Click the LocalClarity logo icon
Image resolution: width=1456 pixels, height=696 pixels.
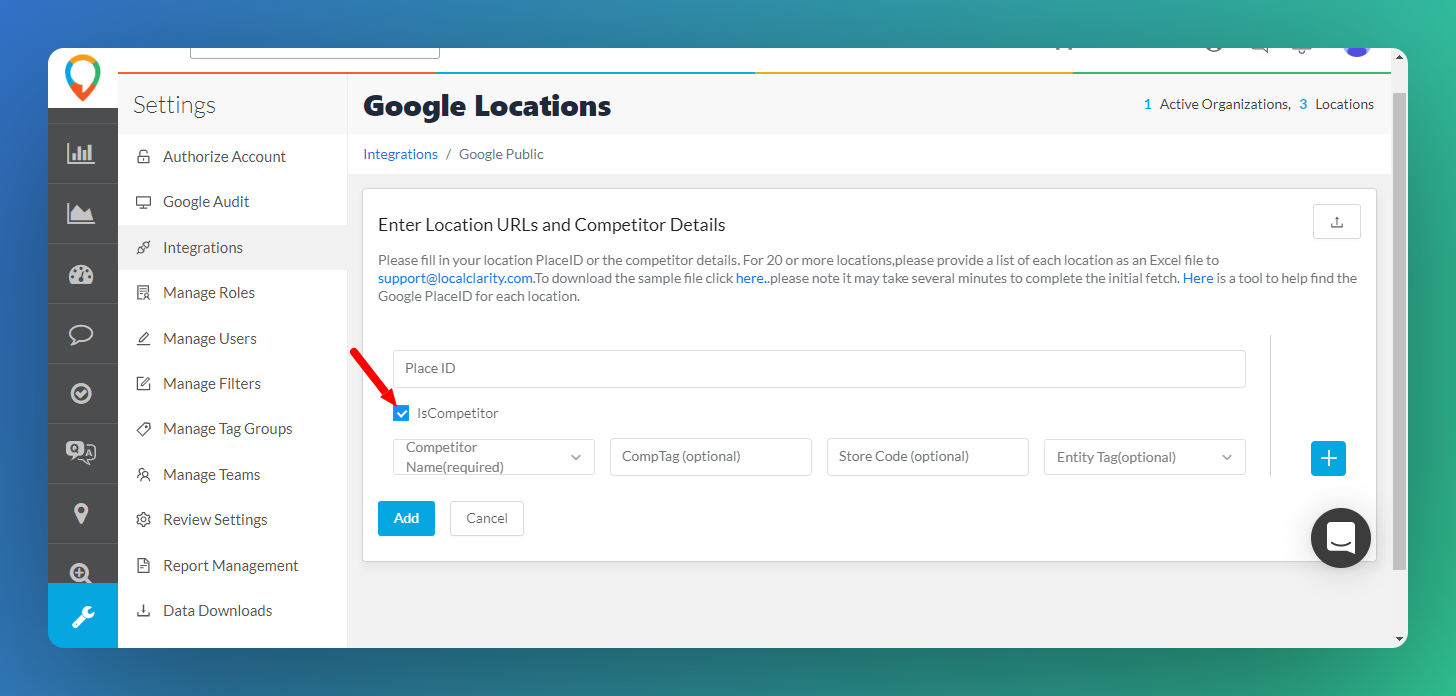point(82,77)
